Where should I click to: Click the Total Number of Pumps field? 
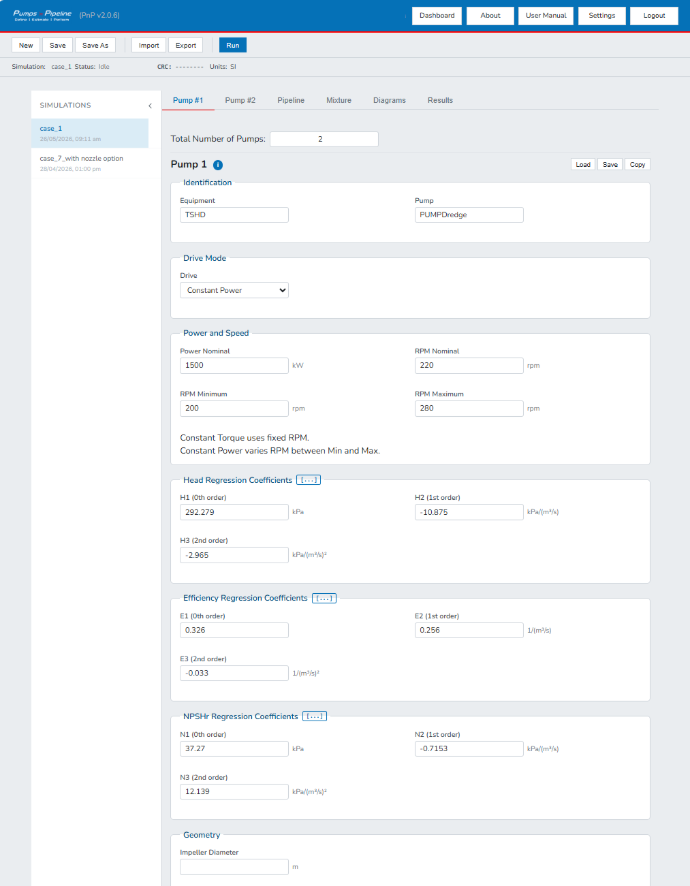(x=324, y=139)
